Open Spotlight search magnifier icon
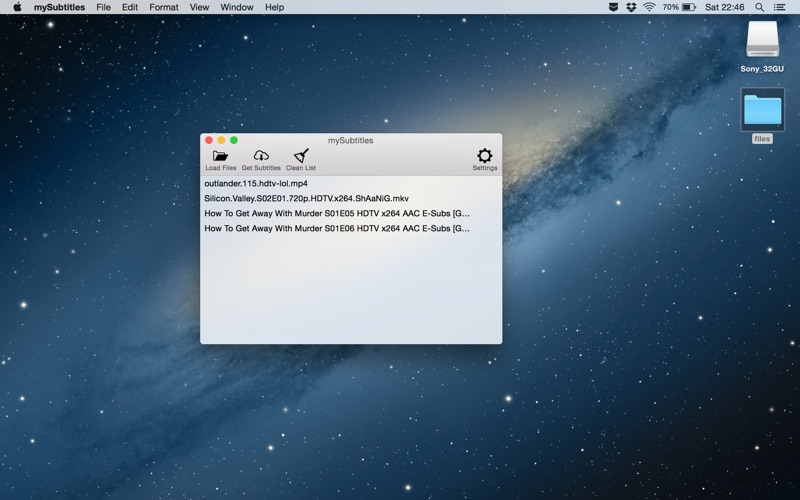The image size is (800, 500). point(759,7)
